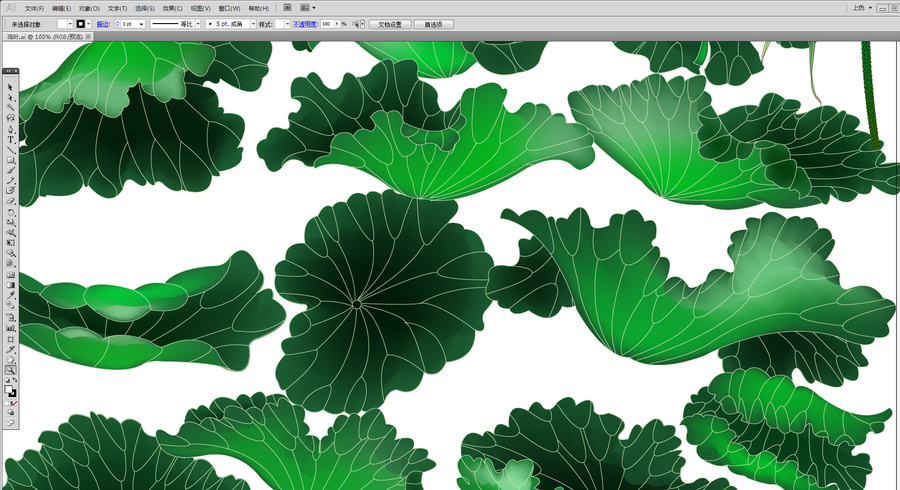
Task: Reset to default fill and stroke
Action: [7, 380]
